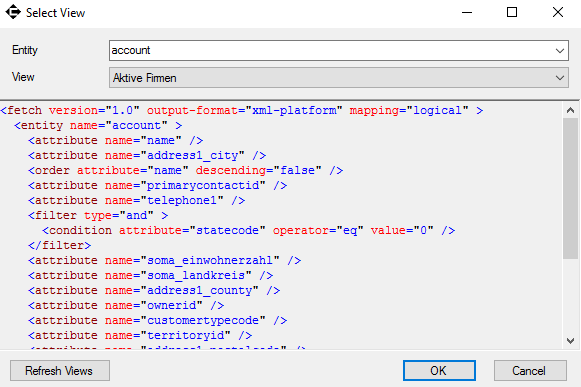Image resolution: width=581 pixels, height=387 pixels.
Task: Close the Select View window
Action: [558, 13]
